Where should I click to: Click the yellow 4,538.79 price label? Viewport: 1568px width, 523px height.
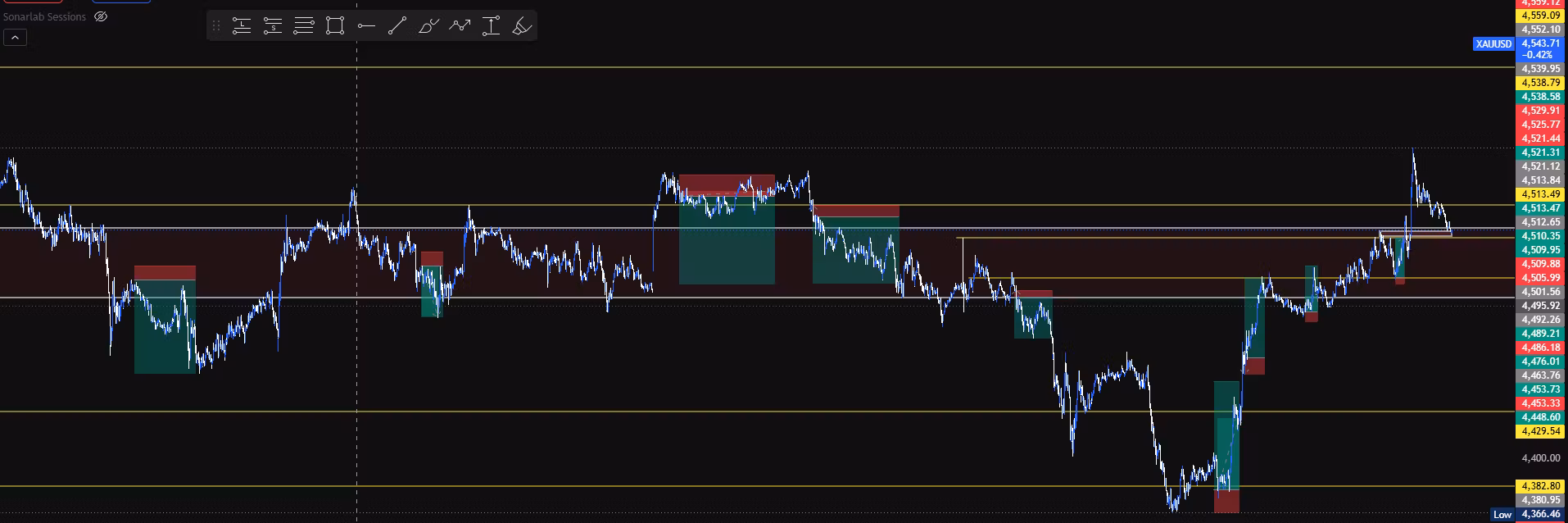[x=1541, y=83]
